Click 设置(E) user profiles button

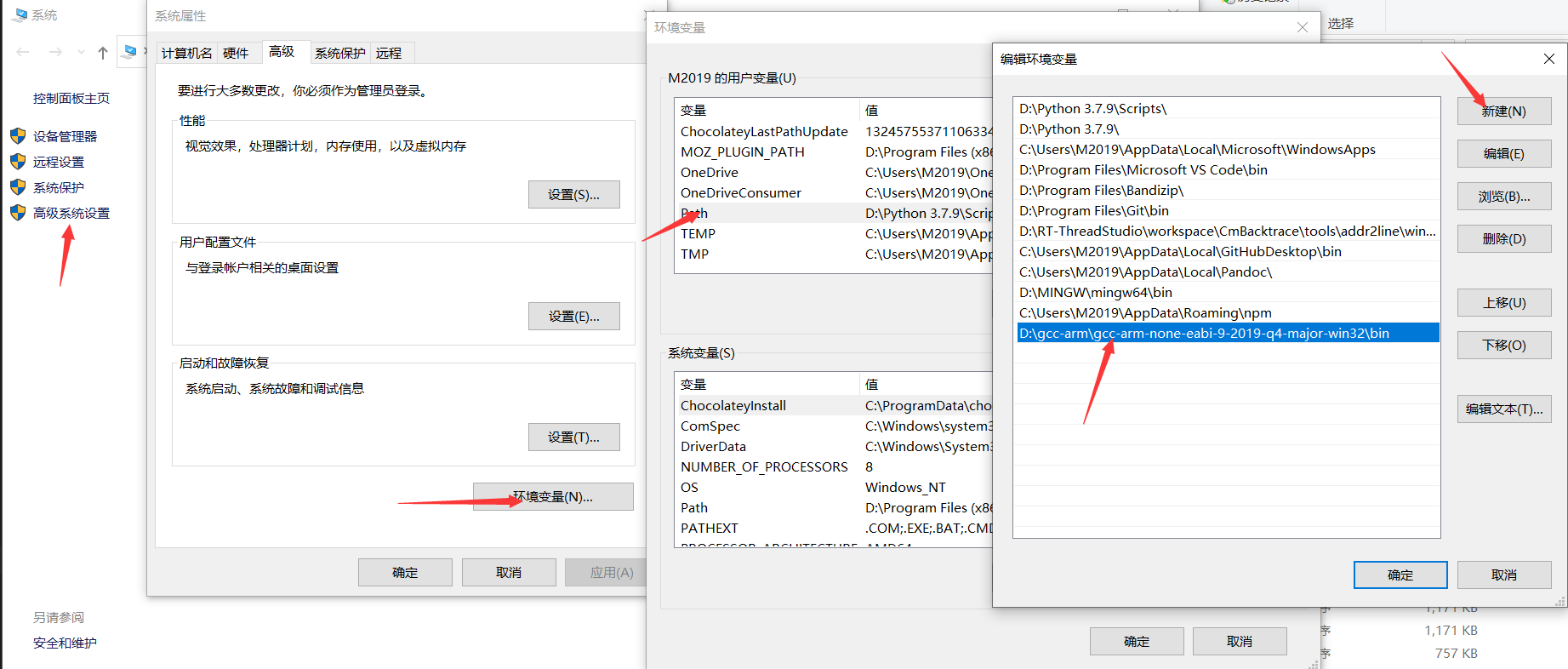(x=573, y=316)
